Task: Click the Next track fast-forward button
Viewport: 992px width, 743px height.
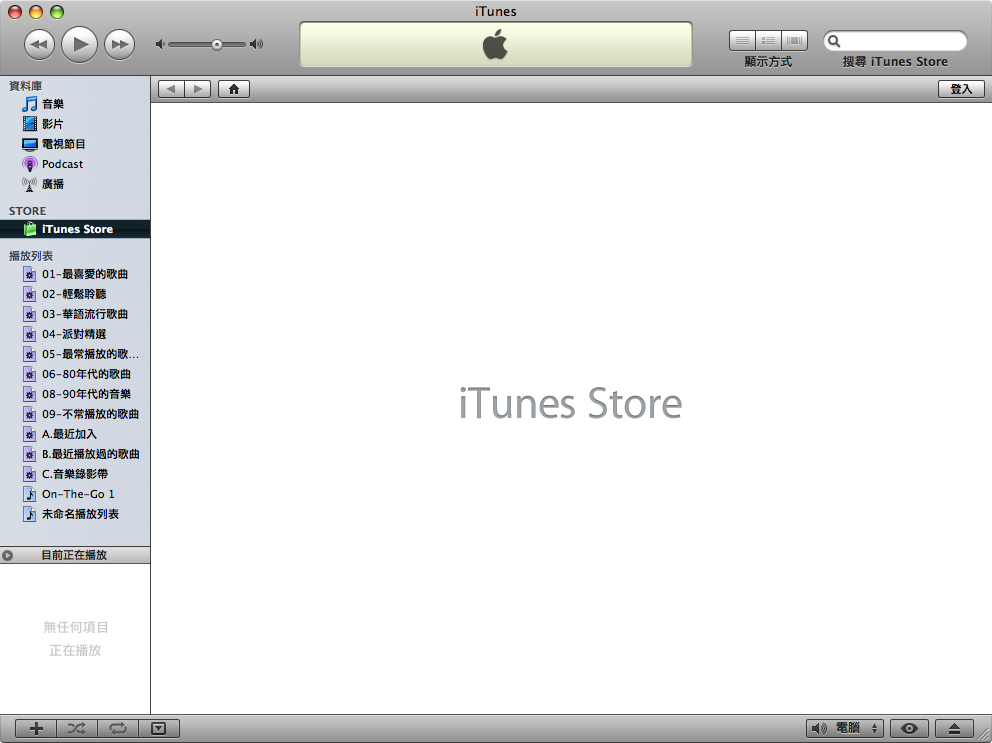Action: click(120, 44)
